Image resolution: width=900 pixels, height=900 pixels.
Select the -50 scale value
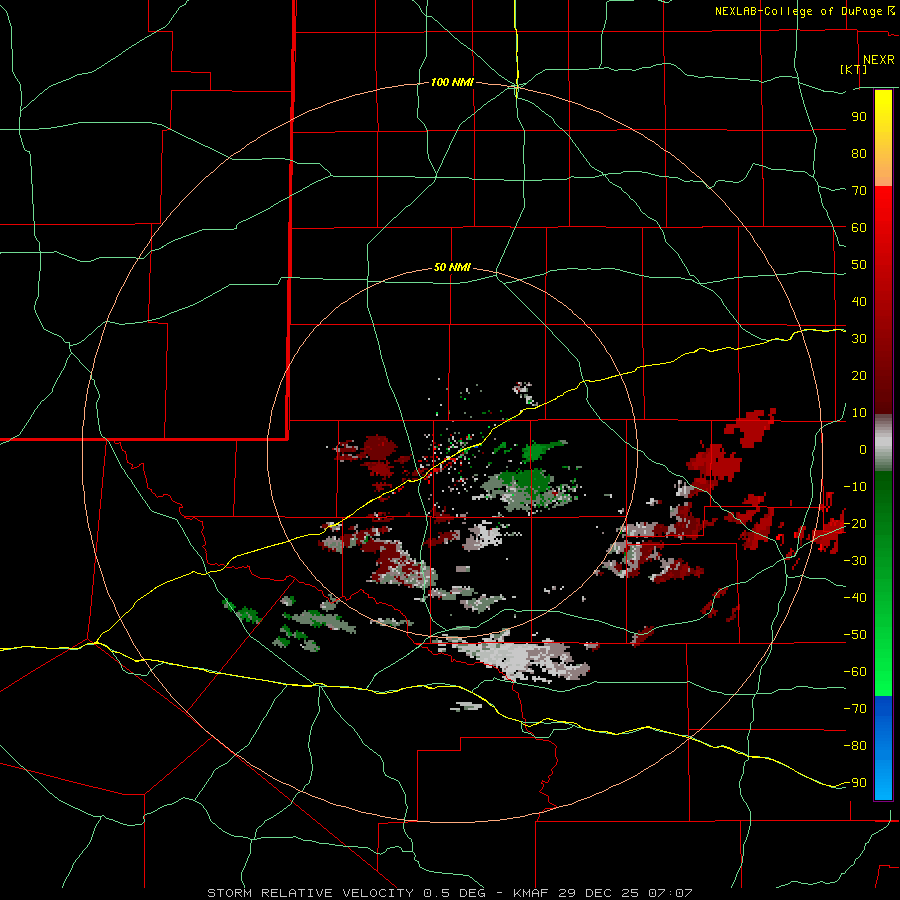(x=855, y=635)
